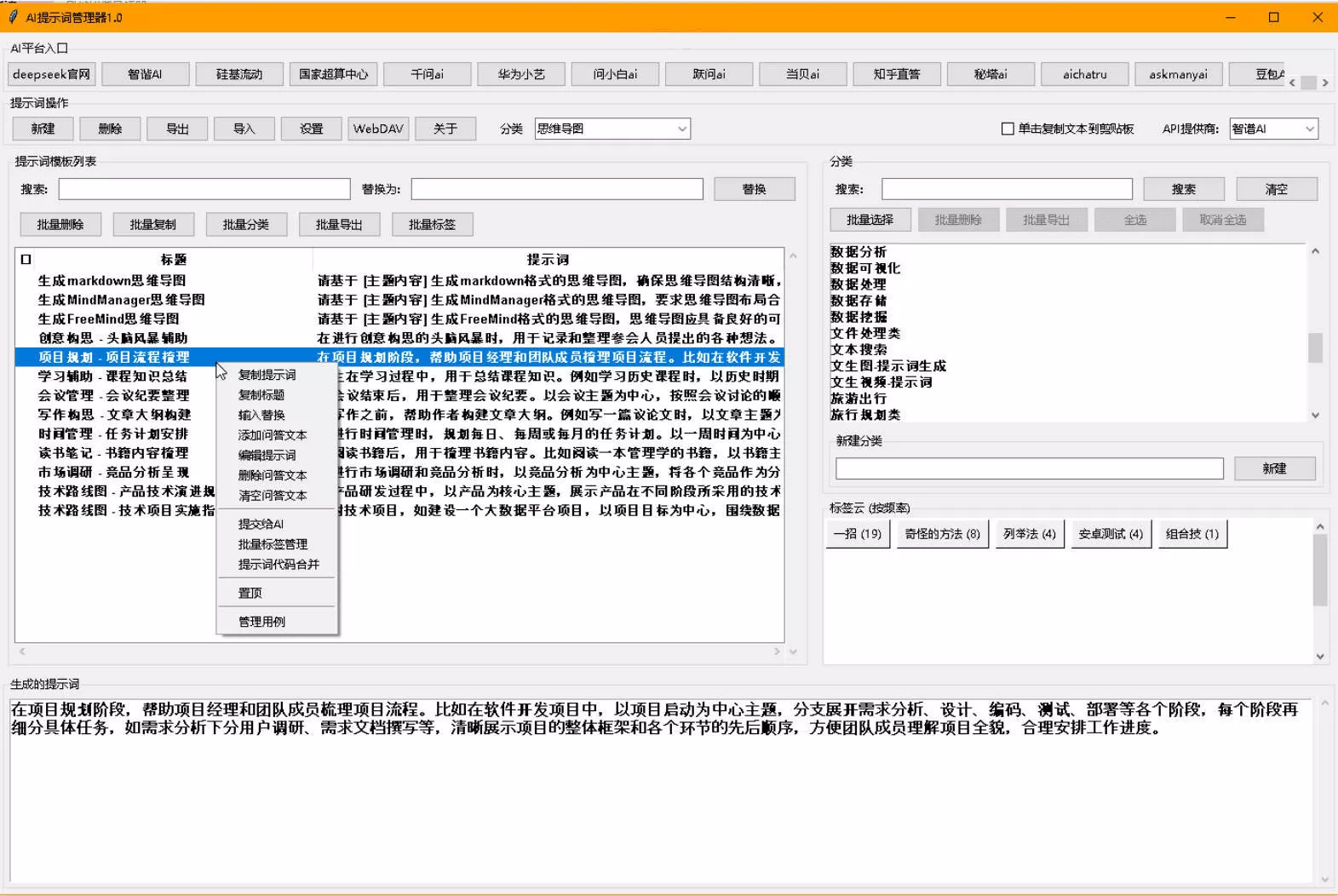Open the 华为小艺 platform button
Viewport: 1338px width, 896px height.
(x=520, y=74)
